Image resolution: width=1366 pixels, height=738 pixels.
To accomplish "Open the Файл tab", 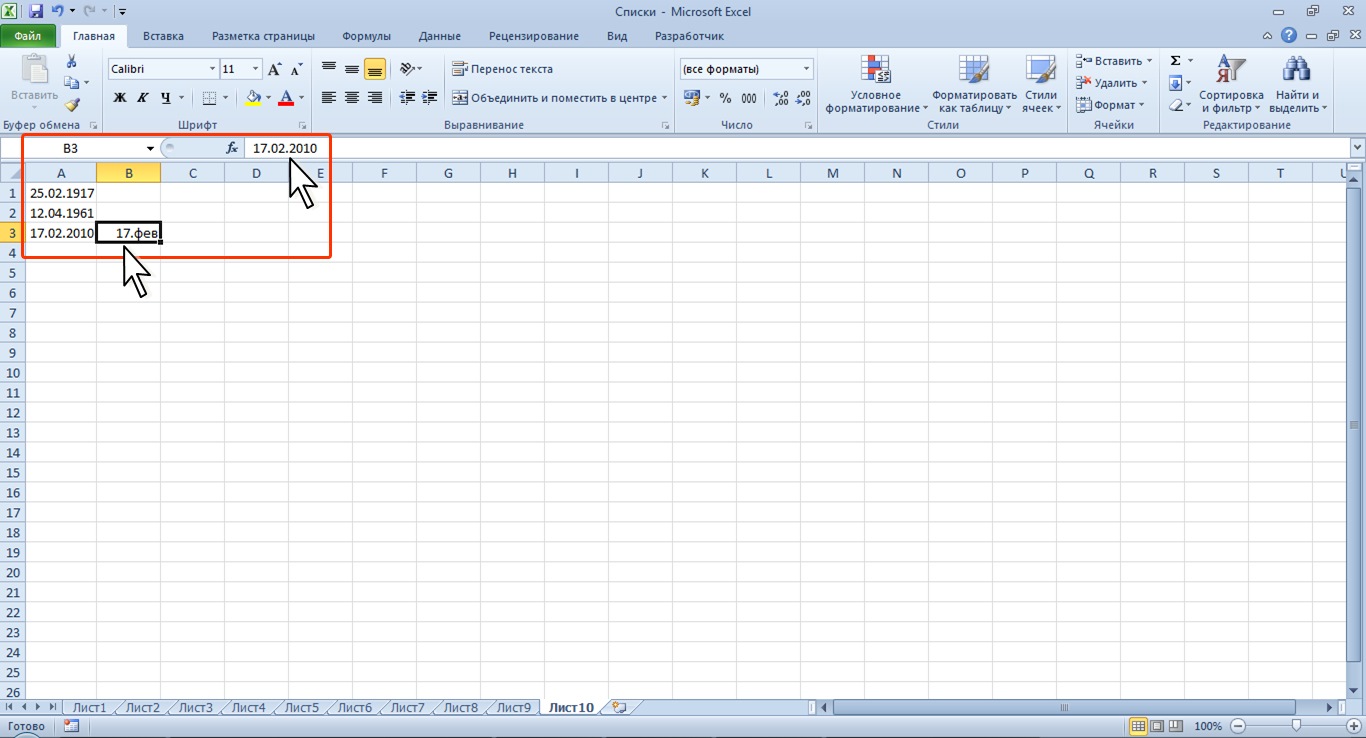I will pyautogui.click(x=28, y=36).
